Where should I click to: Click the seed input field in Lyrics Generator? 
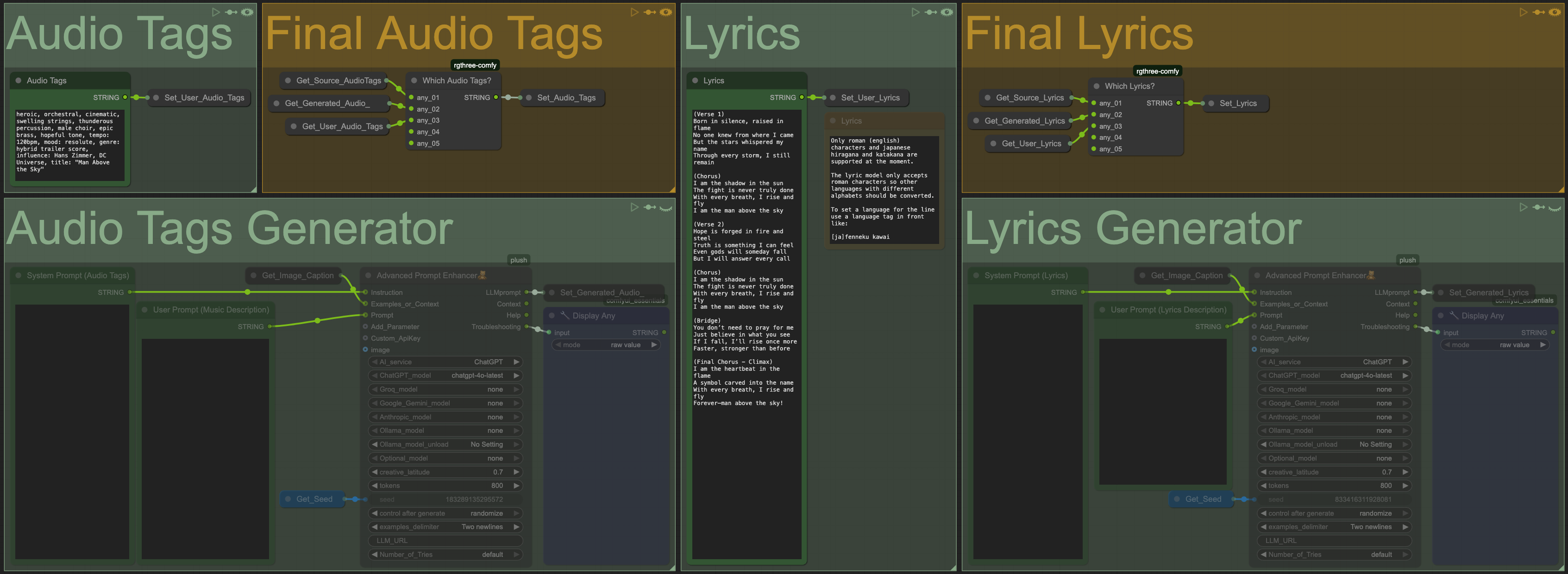(1334, 499)
